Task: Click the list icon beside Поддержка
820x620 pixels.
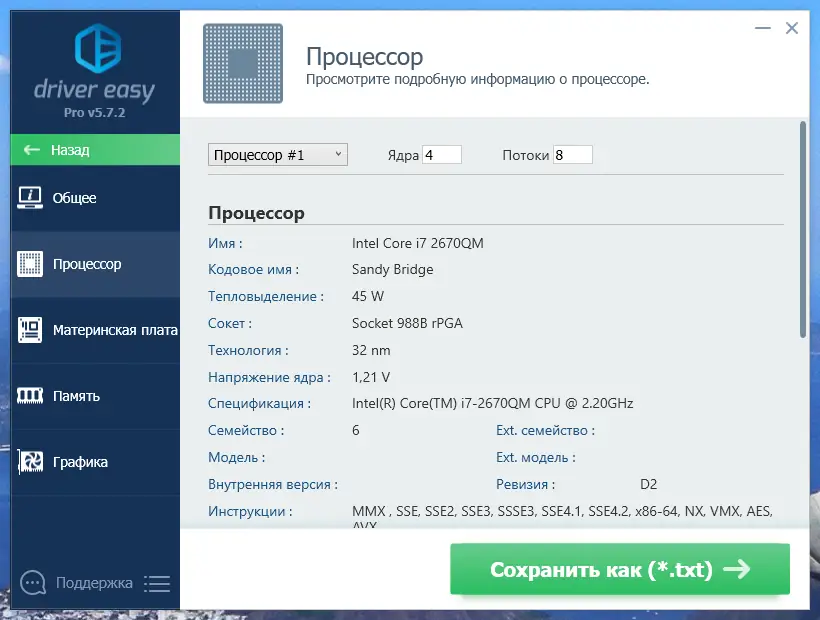Action: click(x=157, y=582)
